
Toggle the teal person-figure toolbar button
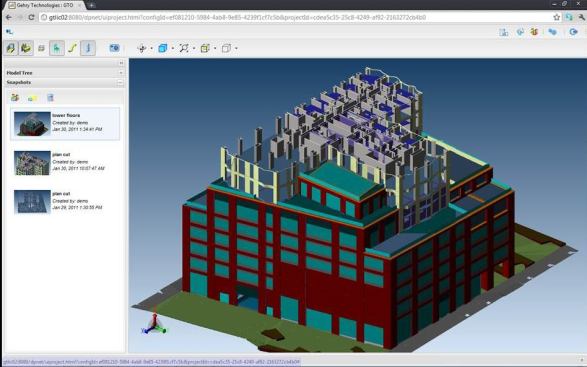[57, 48]
